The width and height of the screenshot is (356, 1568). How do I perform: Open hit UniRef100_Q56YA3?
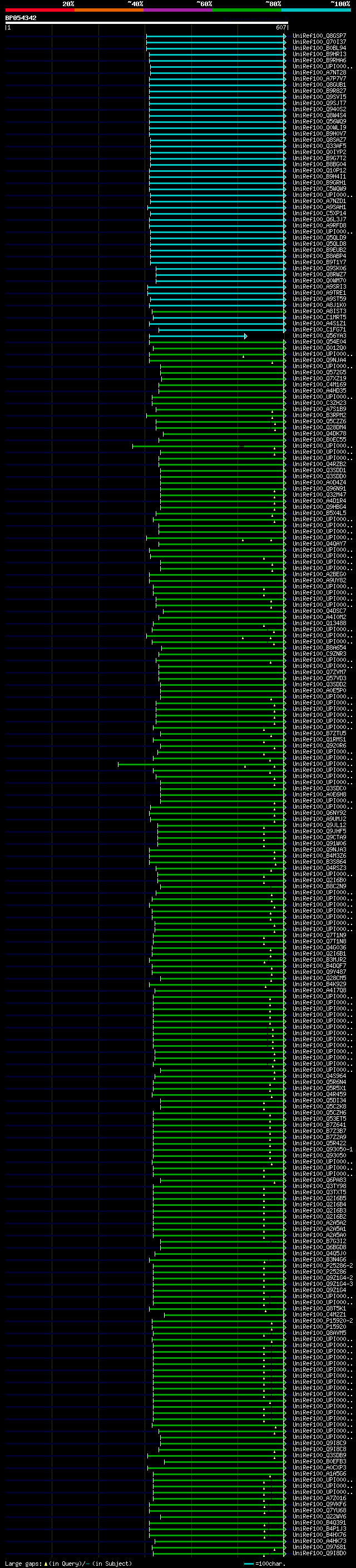[x=319, y=336]
